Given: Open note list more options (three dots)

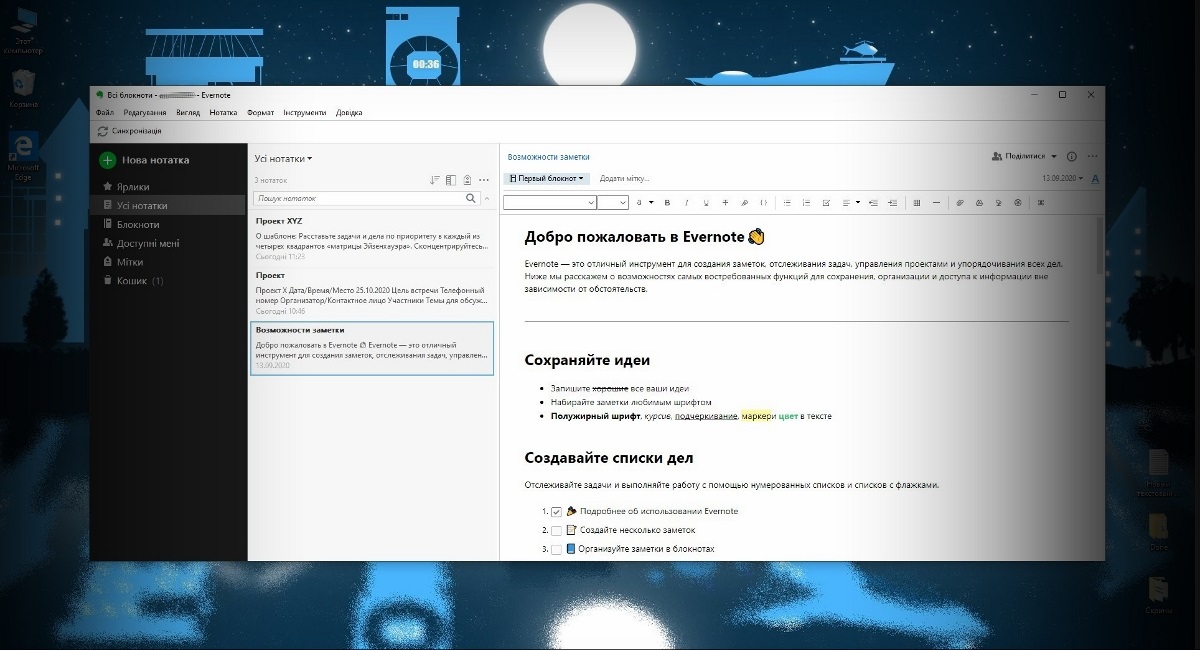Looking at the screenshot, I should coord(484,180).
